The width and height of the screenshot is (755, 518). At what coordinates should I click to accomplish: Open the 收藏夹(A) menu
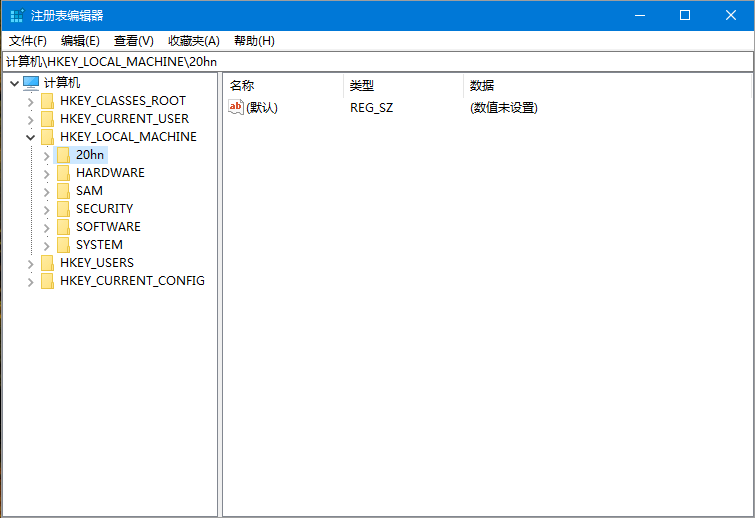coord(193,41)
